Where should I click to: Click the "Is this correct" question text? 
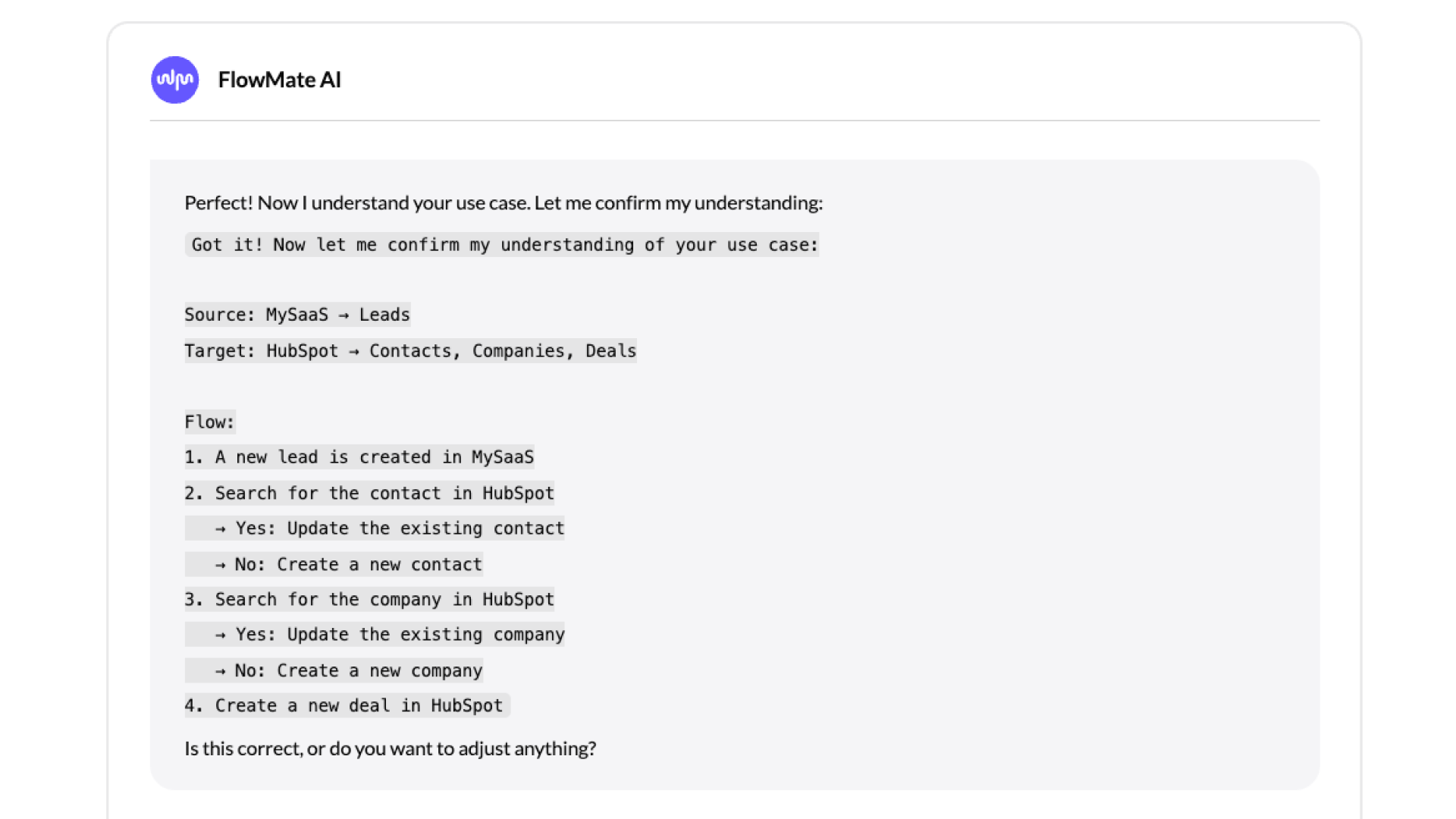pos(390,748)
